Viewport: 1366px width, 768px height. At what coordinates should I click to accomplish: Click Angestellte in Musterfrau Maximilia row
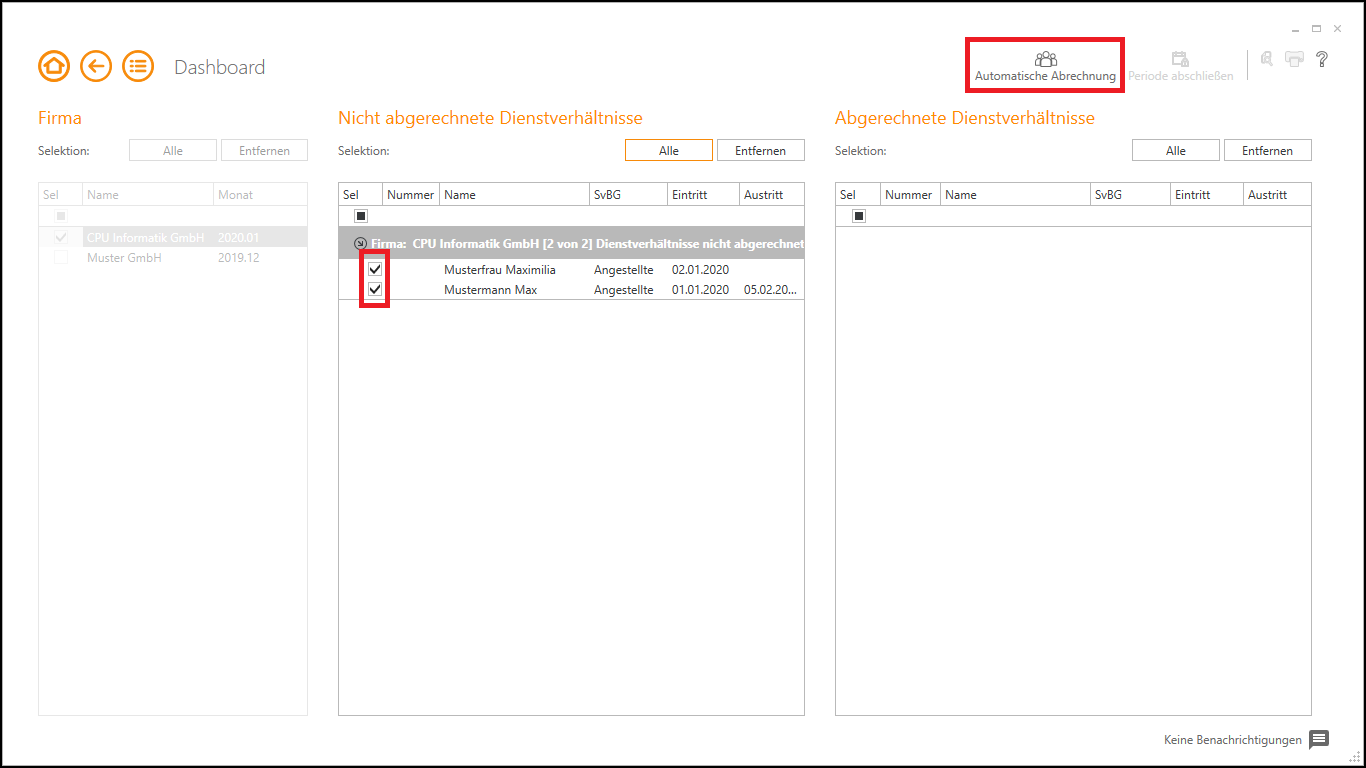coord(623,270)
